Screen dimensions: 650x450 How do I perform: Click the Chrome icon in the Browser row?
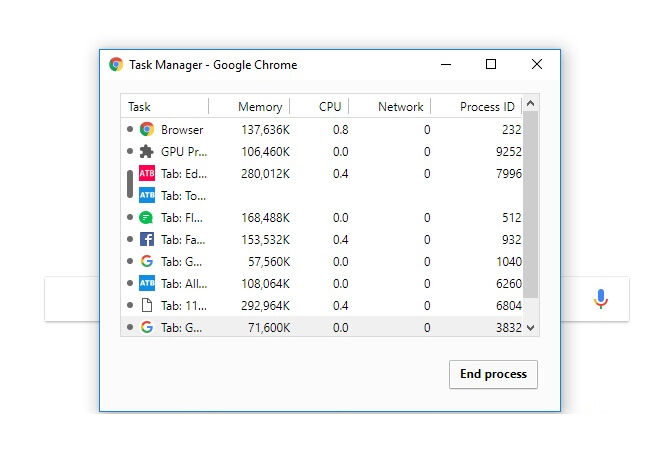point(147,129)
